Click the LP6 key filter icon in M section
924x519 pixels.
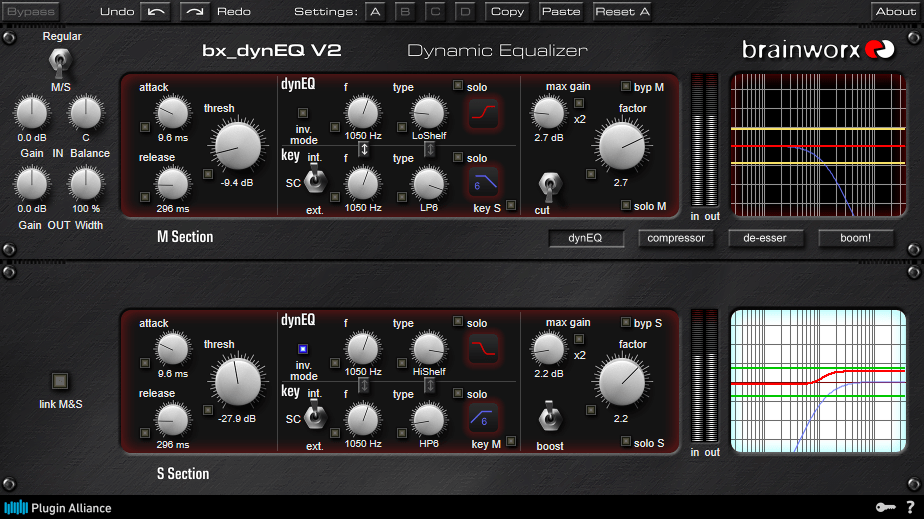coord(484,184)
